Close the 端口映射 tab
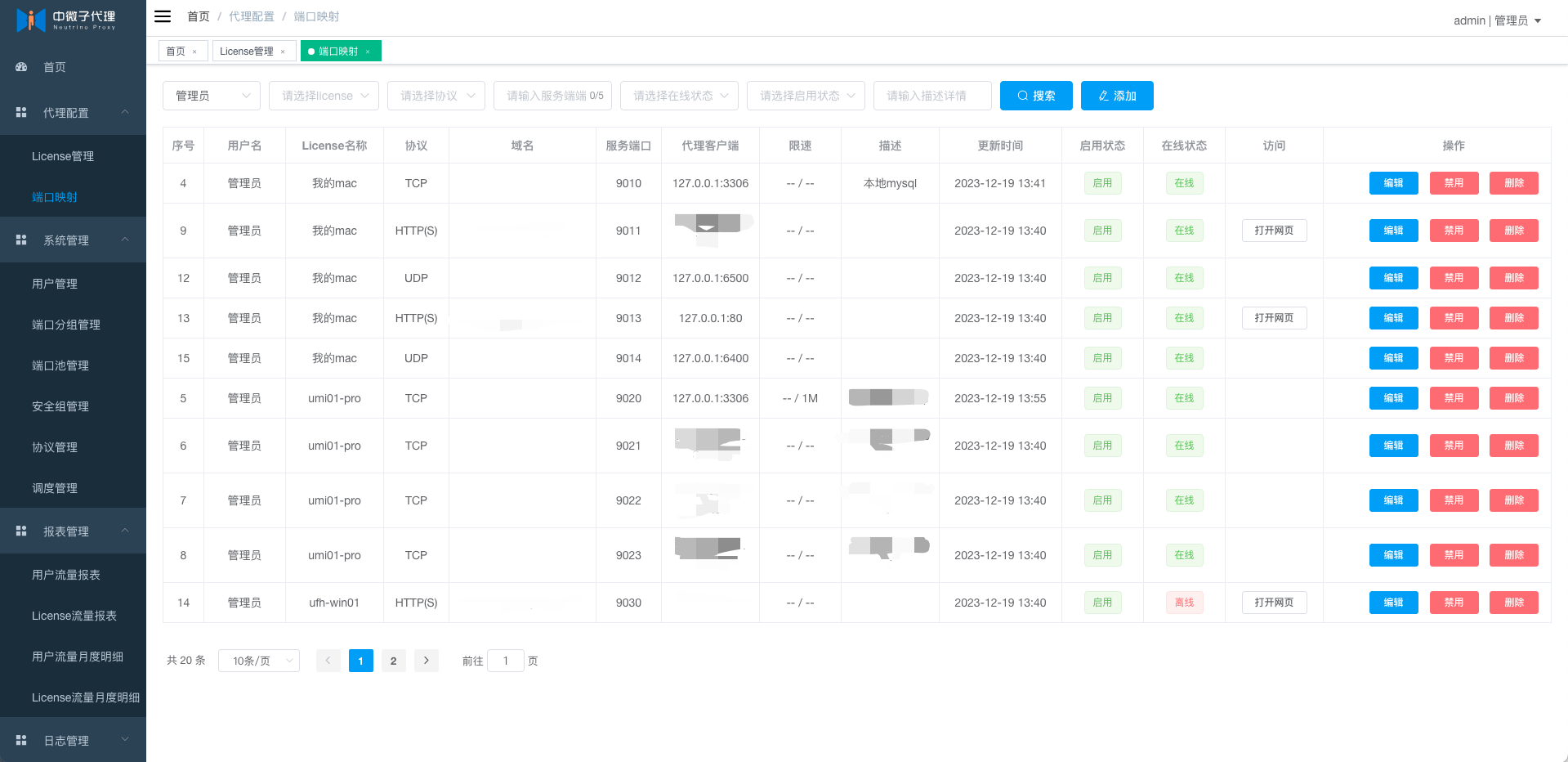Screen dimensions: 1568x762 click(368, 52)
